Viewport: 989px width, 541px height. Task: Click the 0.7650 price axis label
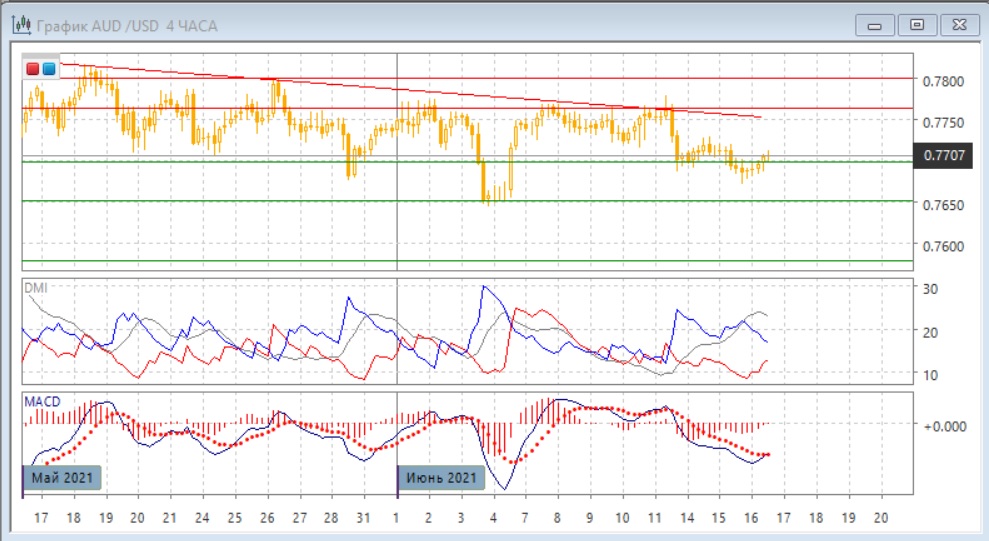pyautogui.click(x=943, y=205)
